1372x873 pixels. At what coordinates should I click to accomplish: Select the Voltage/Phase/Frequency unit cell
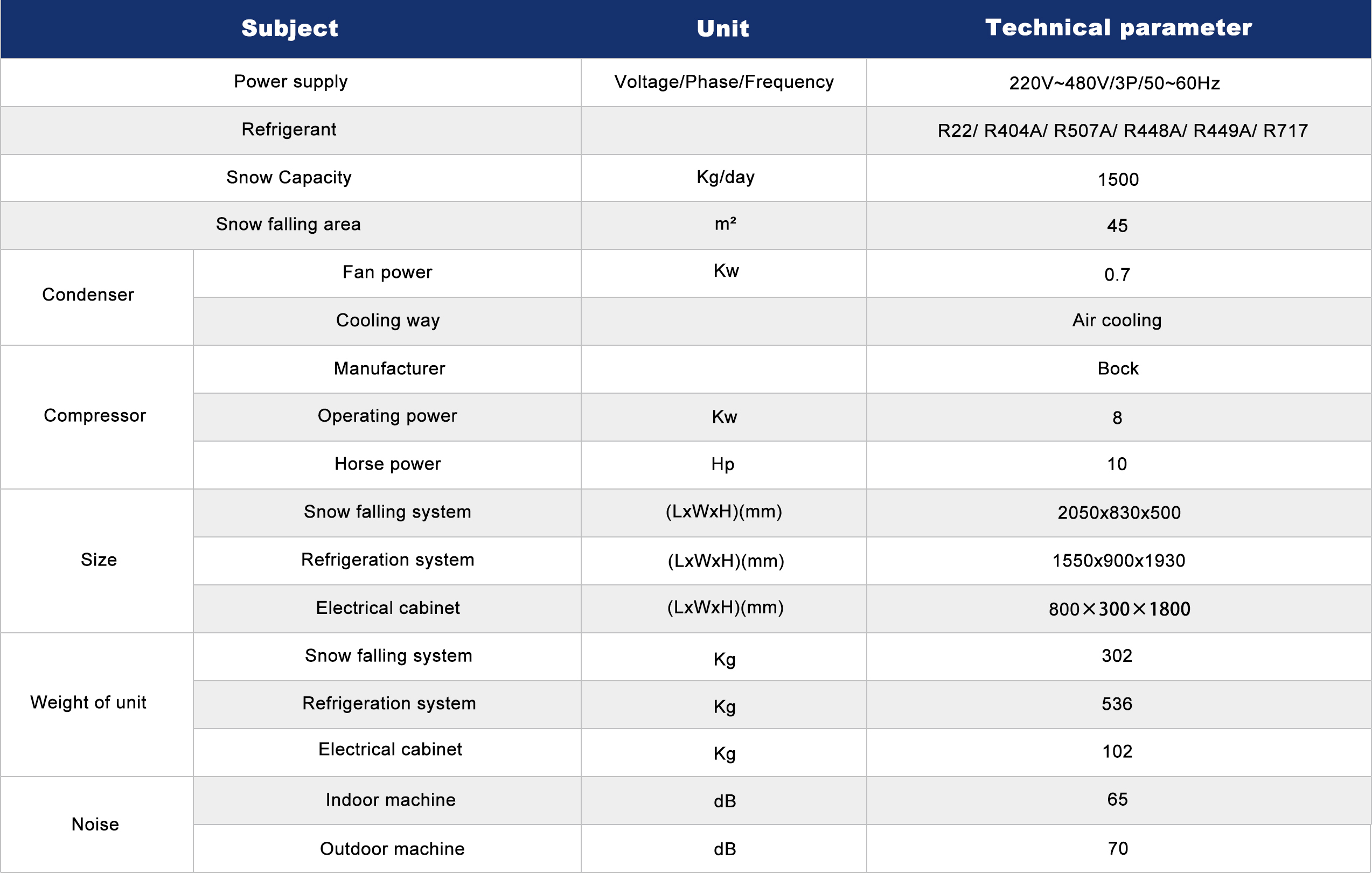tap(723, 82)
